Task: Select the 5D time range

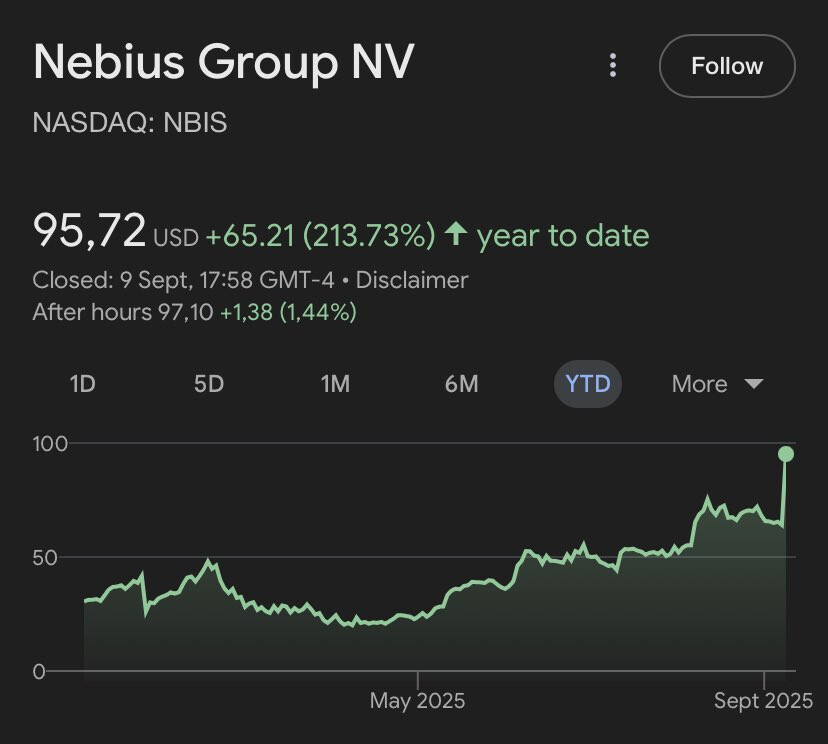Action: click(x=208, y=384)
